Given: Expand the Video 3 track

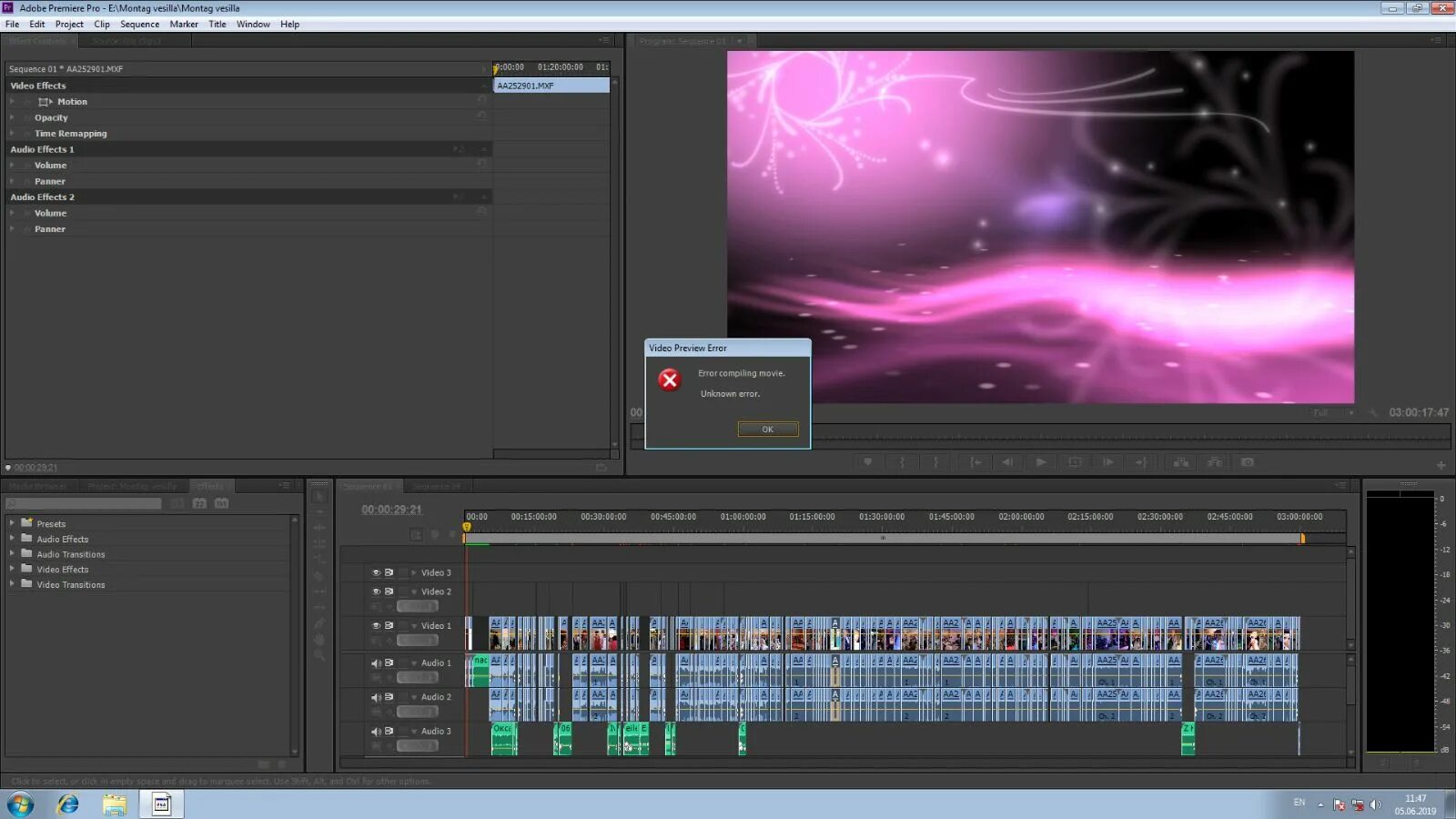Looking at the screenshot, I should 414,572.
